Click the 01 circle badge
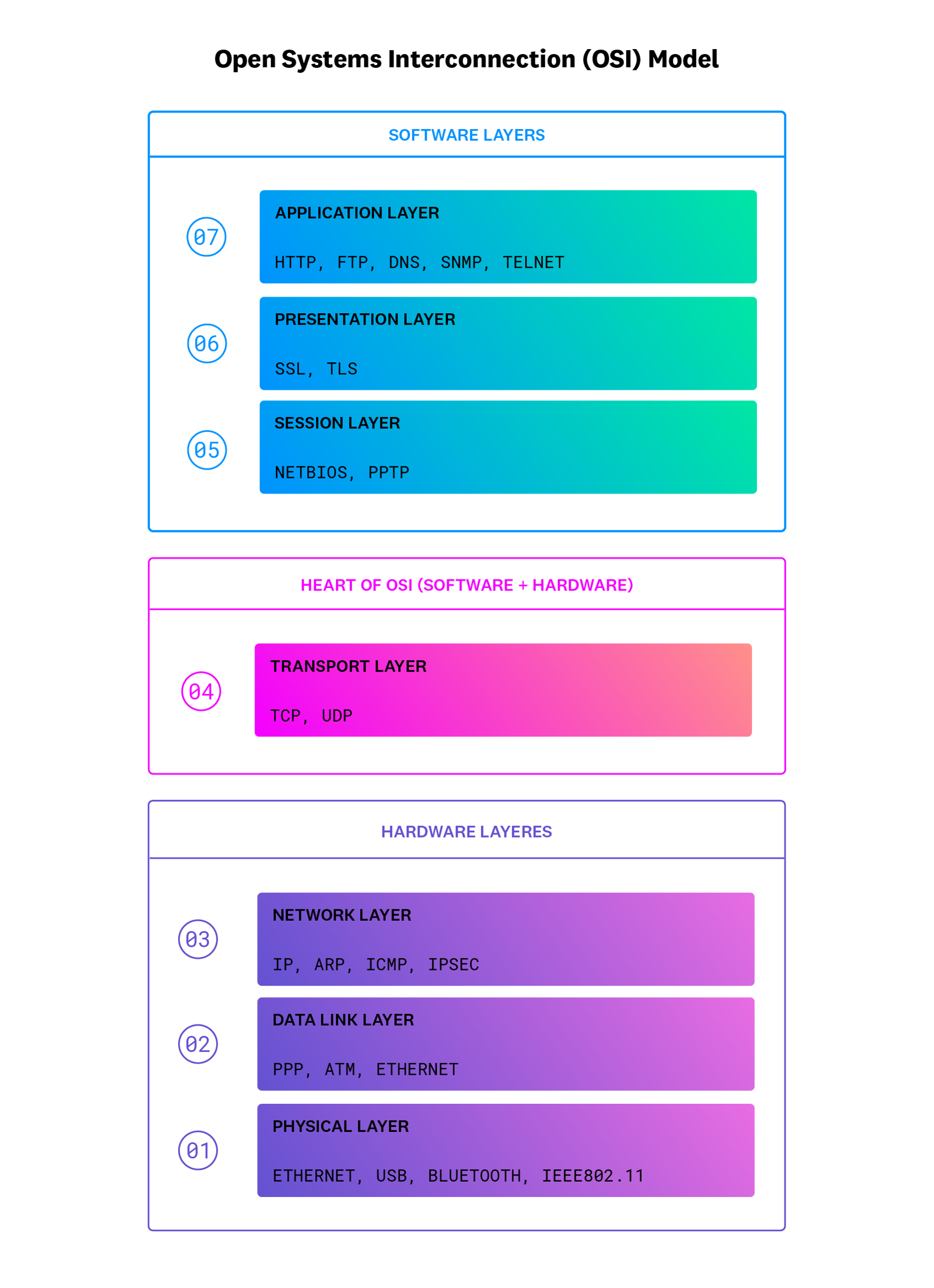The image size is (934, 1288). [x=198, y=1151]
